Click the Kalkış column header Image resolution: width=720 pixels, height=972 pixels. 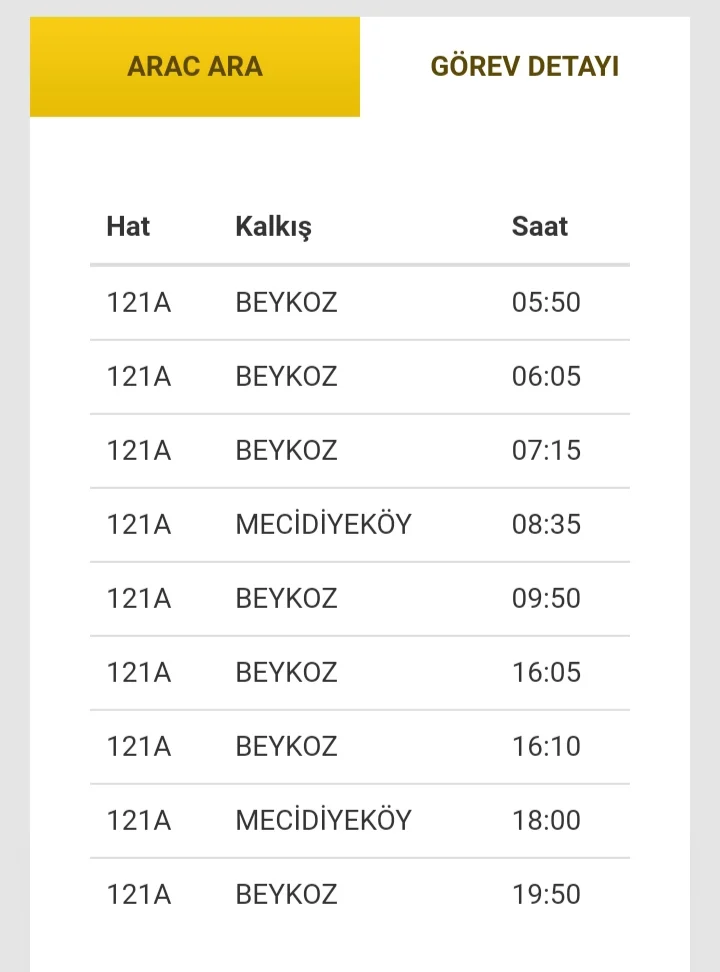pos(273,226)
